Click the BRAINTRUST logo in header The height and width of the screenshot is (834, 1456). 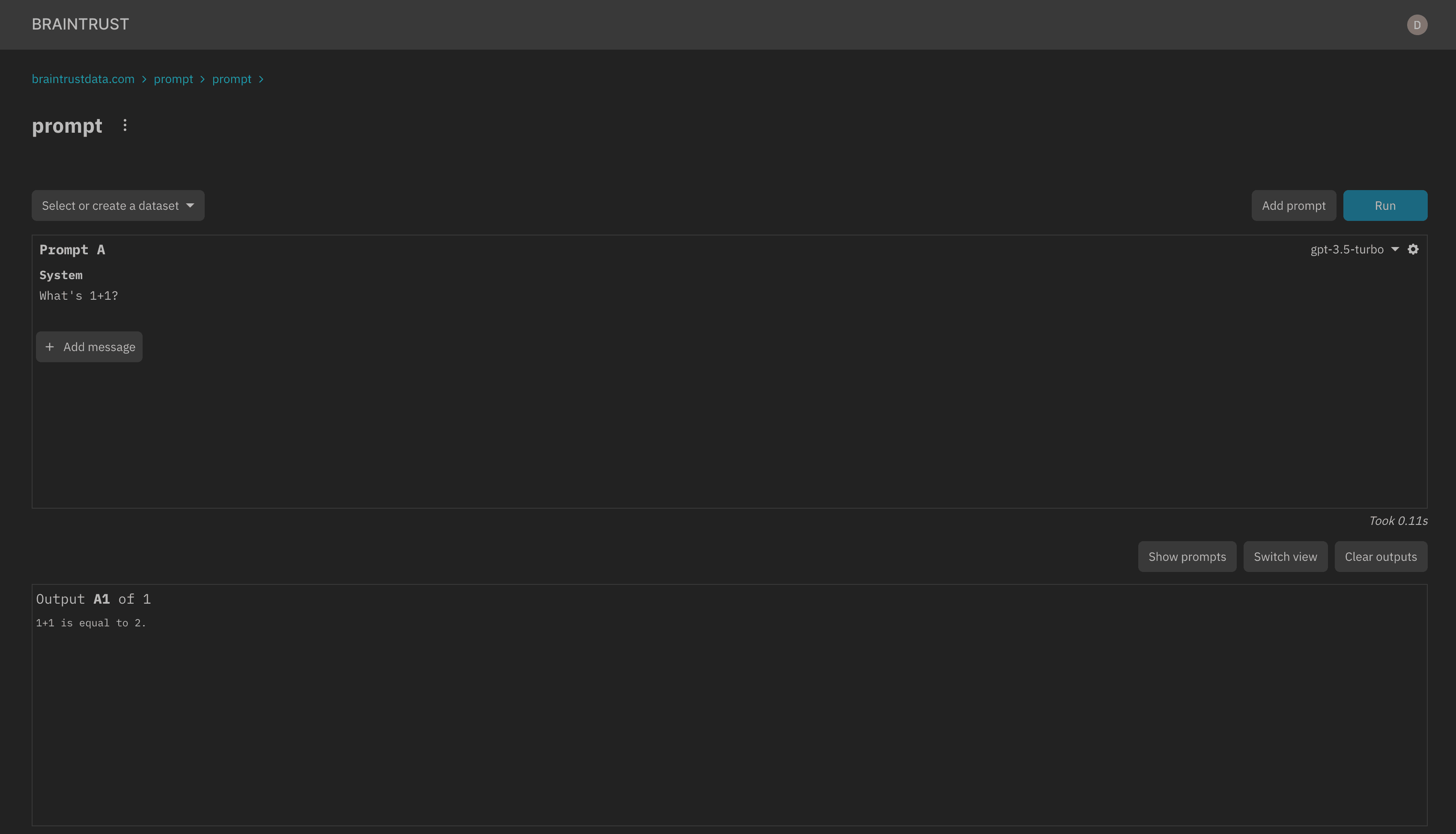pyautogui.click(x=80, y=25)
